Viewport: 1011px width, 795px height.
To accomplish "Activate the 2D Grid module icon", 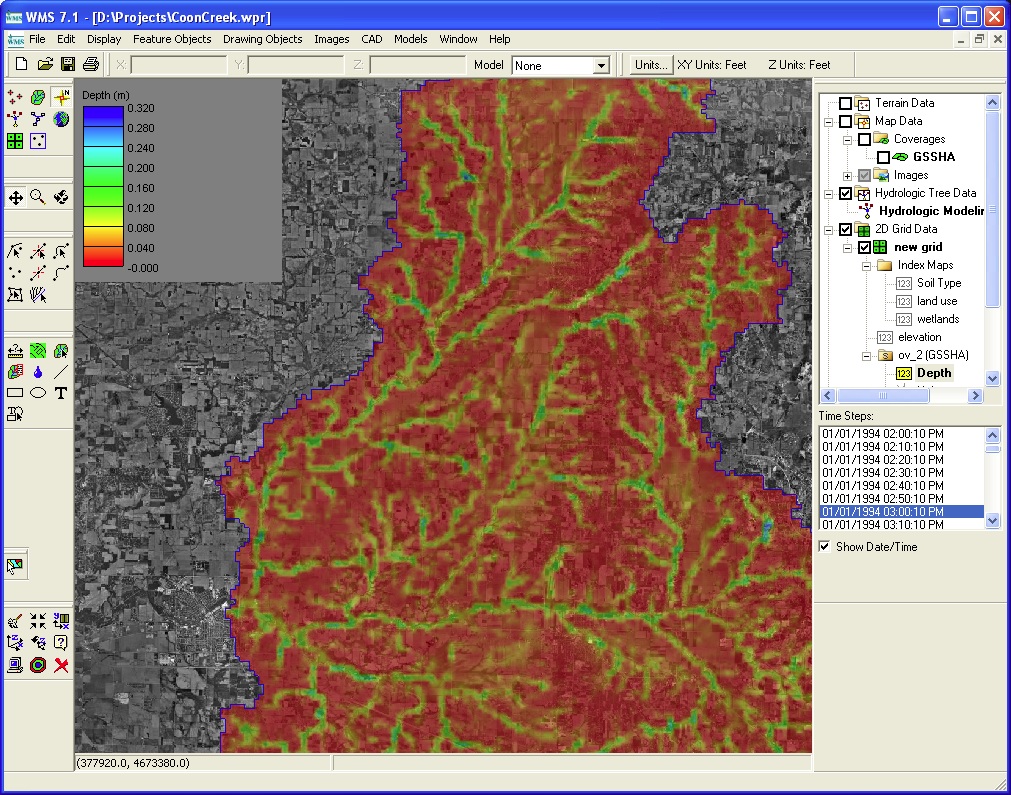I will click(x=14, y=140).
